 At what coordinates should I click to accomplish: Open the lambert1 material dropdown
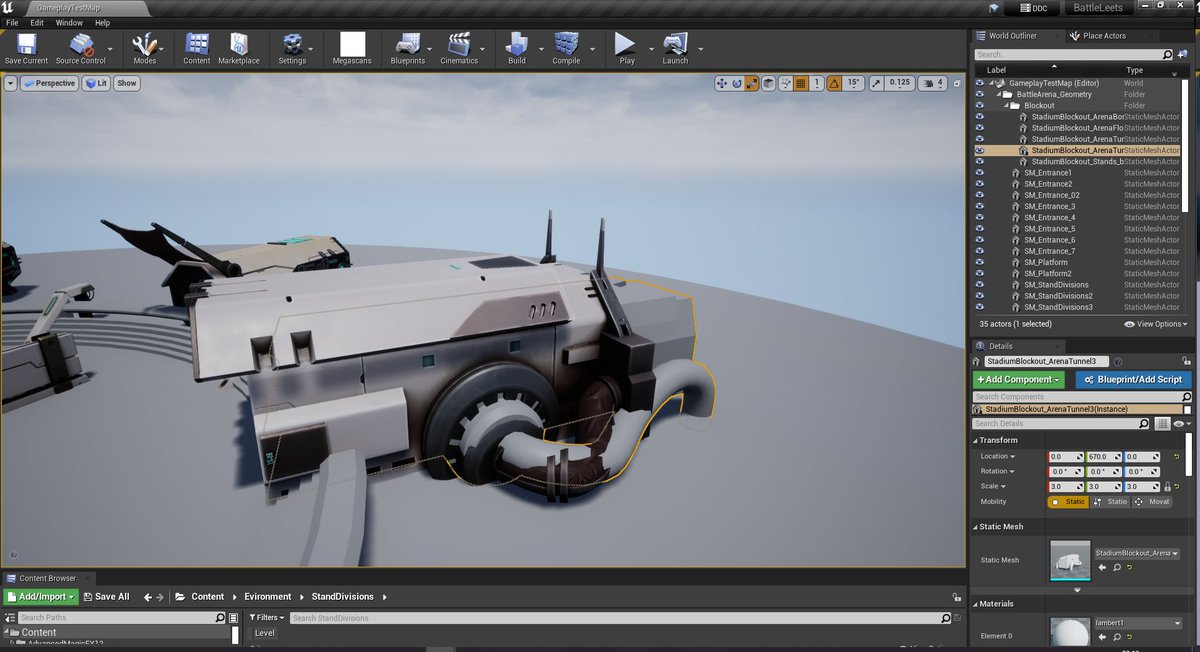(x=1137, y=623)
